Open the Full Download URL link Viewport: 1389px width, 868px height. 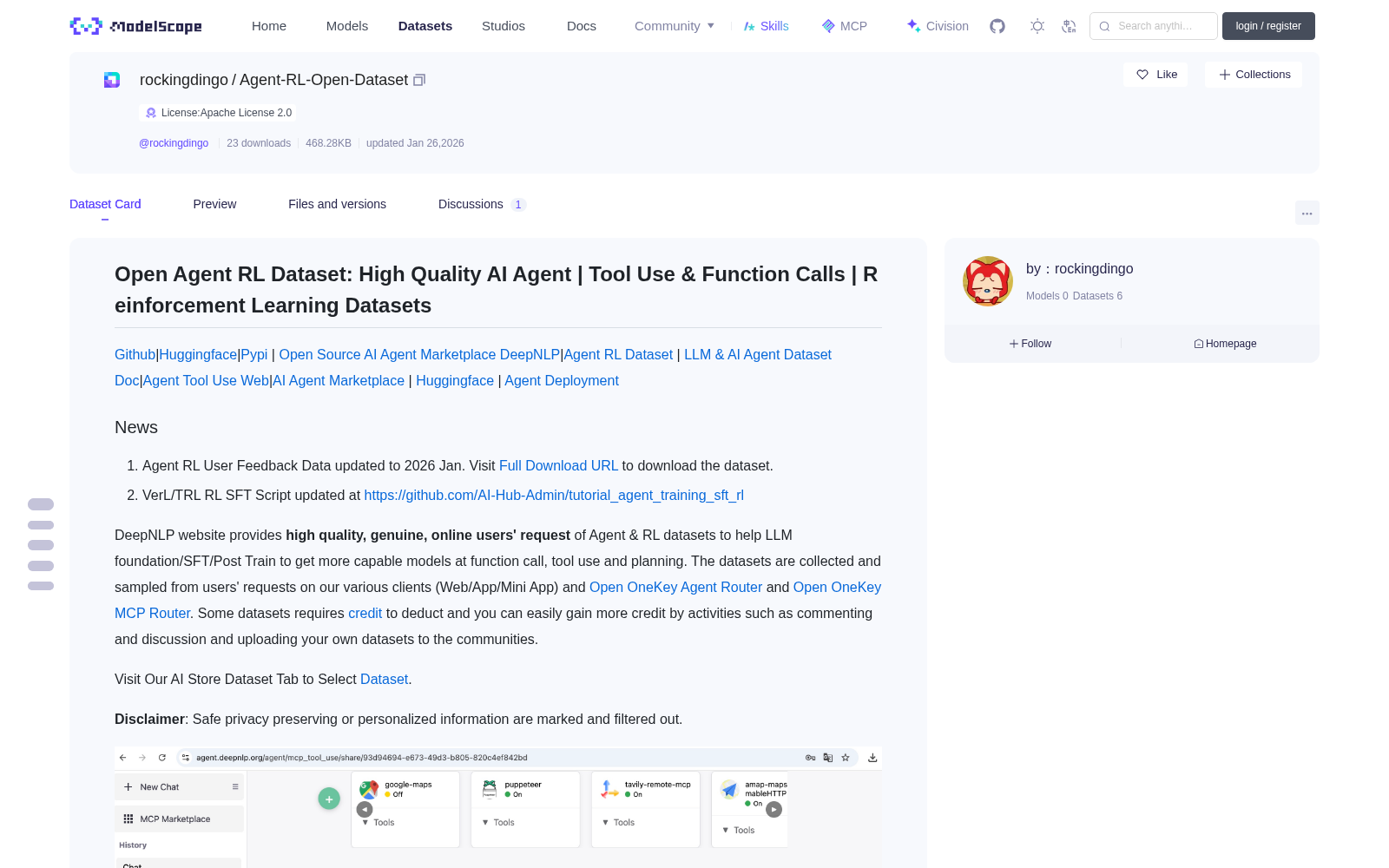pos(558,465)
